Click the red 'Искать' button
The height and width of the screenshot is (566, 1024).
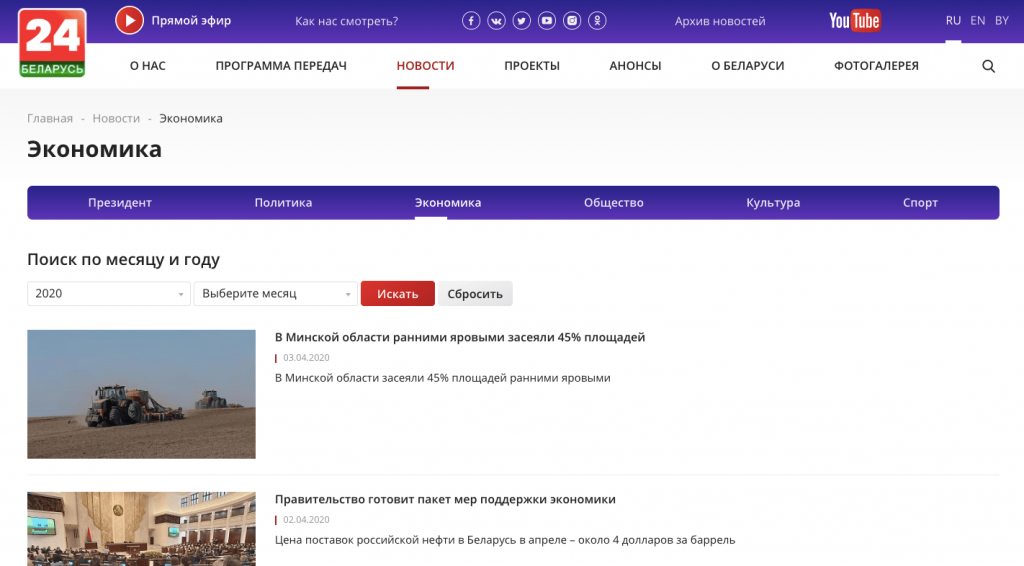(397, 294)
